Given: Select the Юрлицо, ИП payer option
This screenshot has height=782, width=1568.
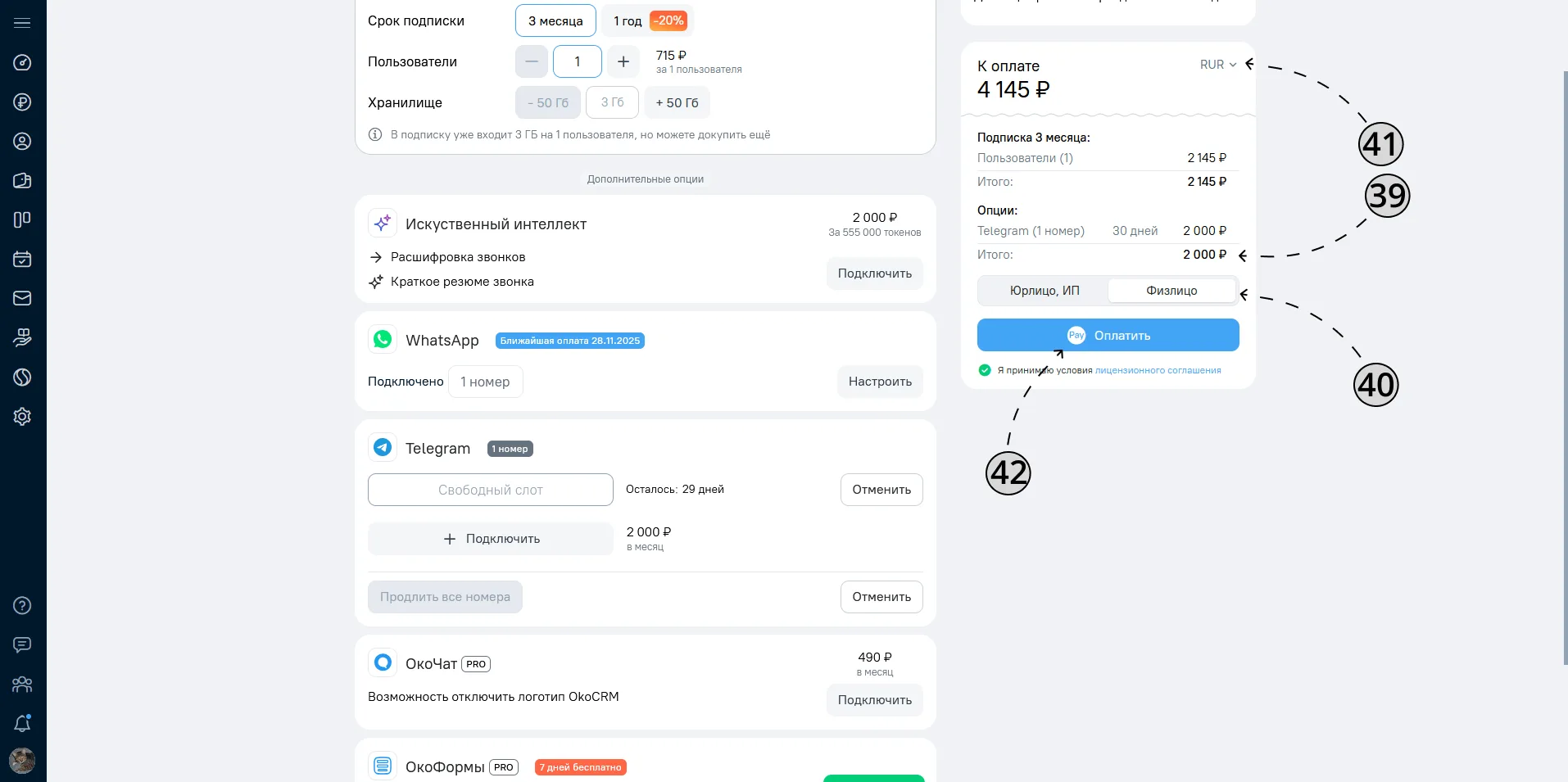Looking at the screenshot, I should [1045, 291].
